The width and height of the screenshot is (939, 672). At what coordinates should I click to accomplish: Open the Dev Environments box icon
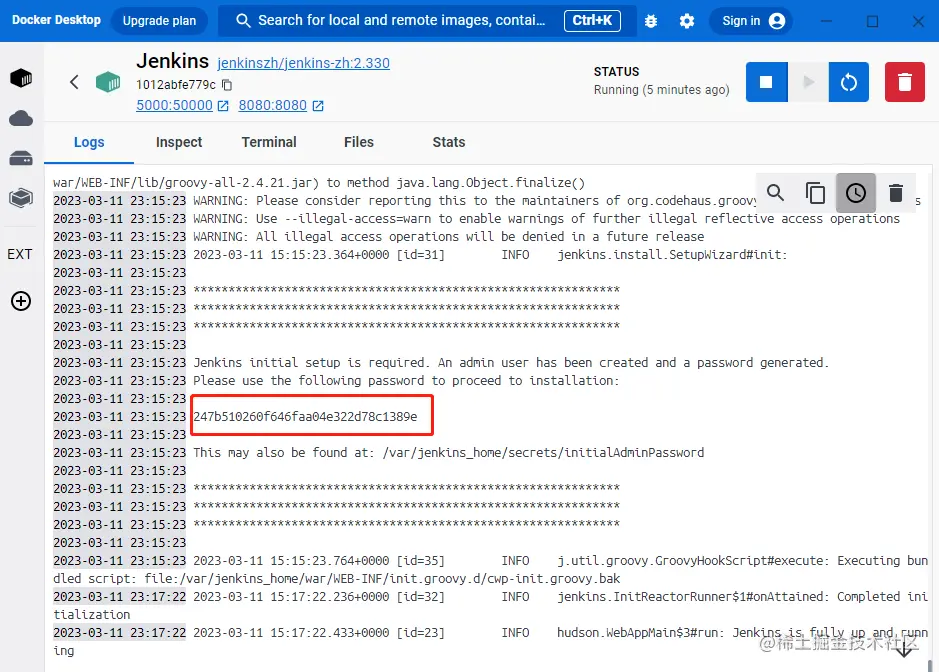pyautogui.click(x=21, y=198)
